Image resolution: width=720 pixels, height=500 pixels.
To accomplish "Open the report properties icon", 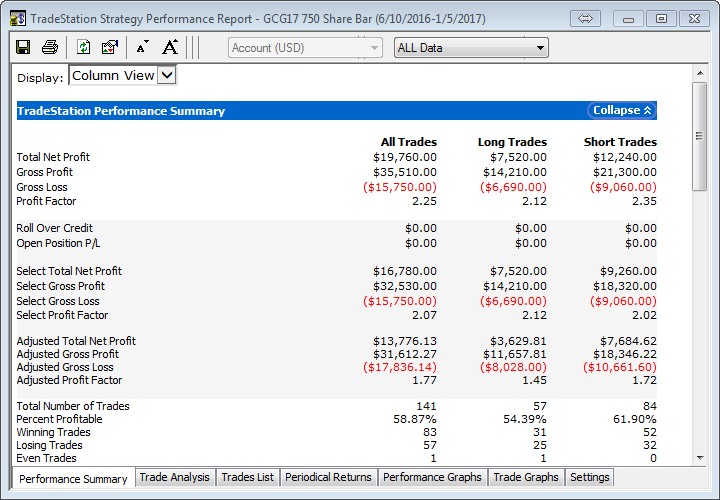I will pyautogui.click(x=109, y=47).
